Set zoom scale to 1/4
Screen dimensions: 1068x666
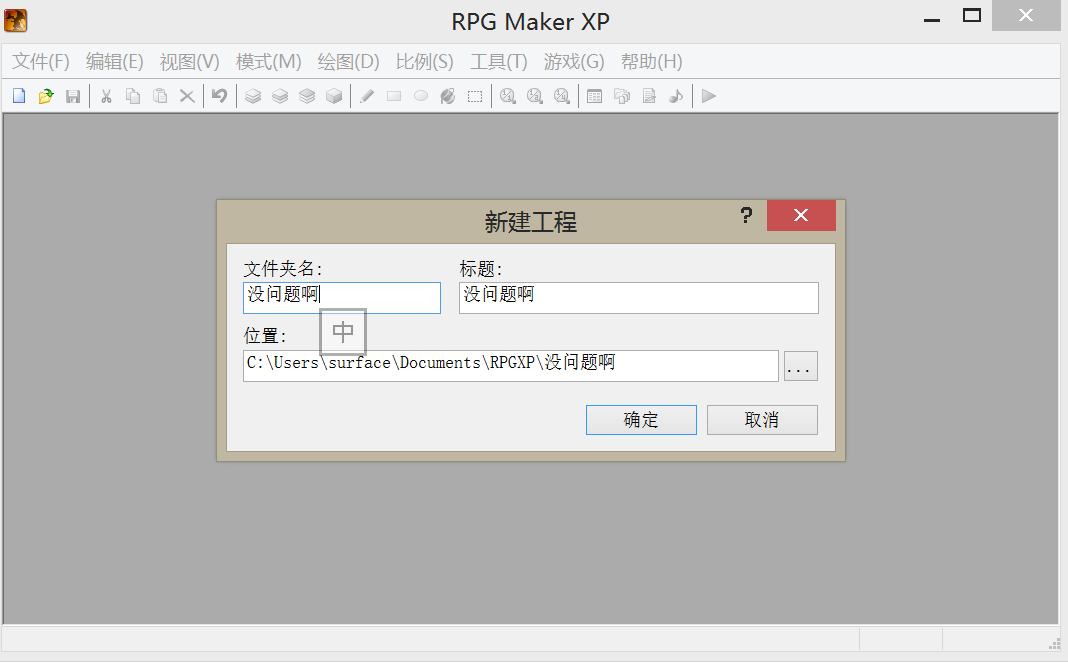pyautogui.click(x=561, y=96)
